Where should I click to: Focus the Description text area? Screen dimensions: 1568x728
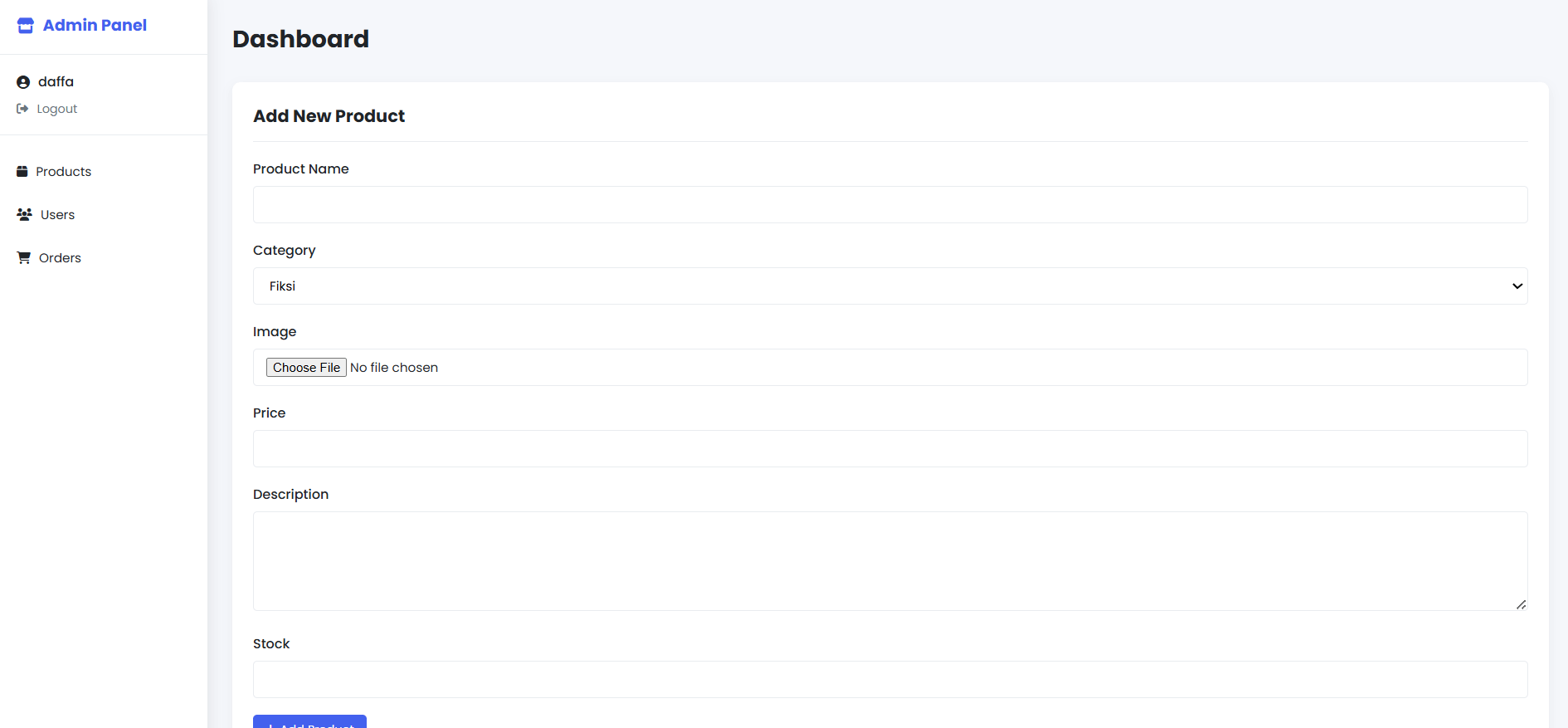889,560
